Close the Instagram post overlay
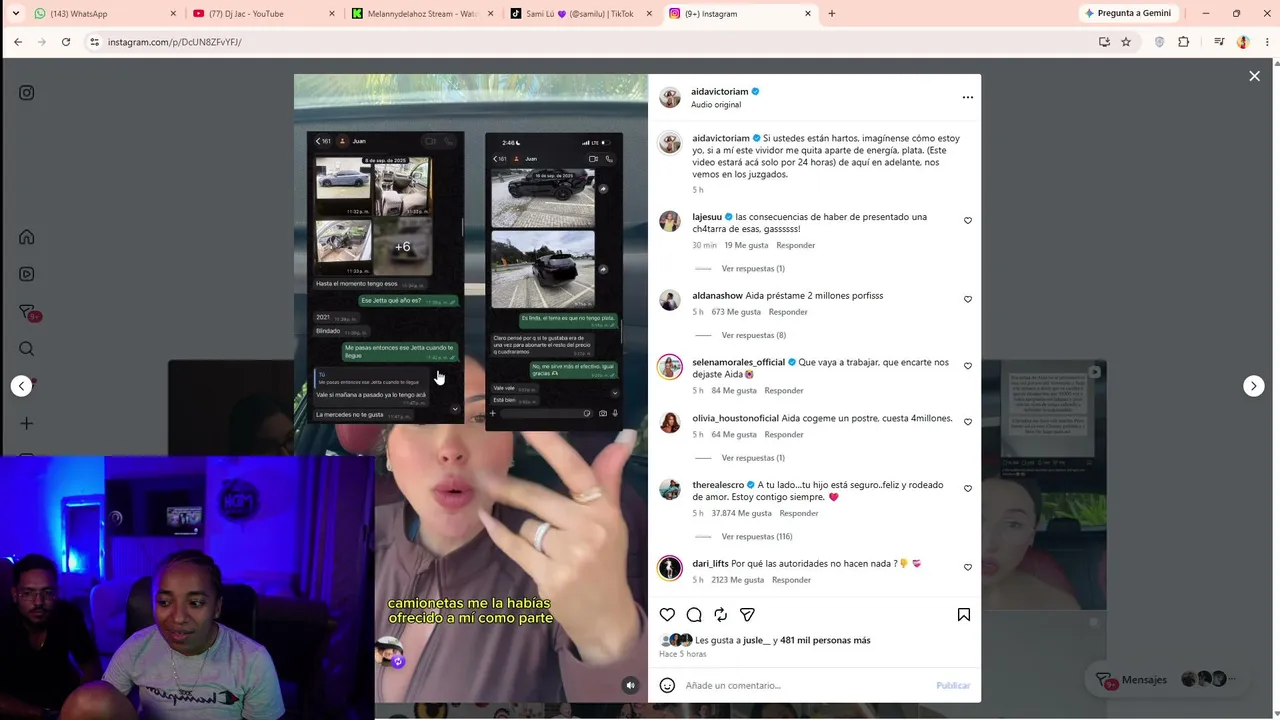The height and width of the screenshot is (720, 1280). 1254,76
